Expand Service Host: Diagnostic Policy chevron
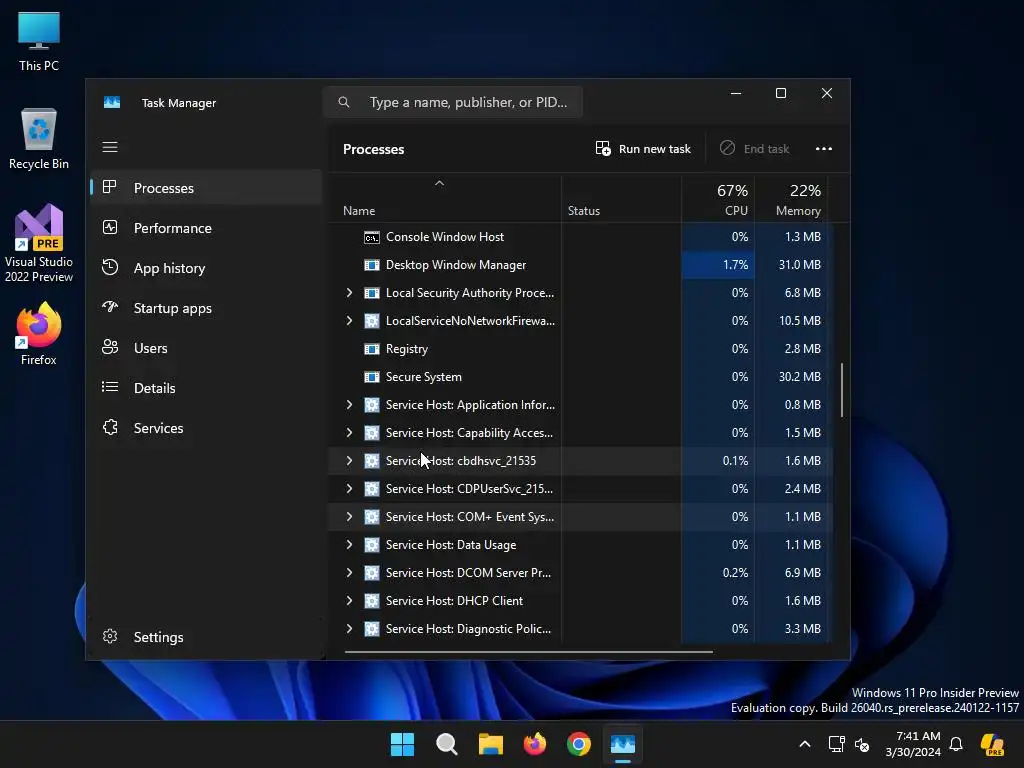 349,629
